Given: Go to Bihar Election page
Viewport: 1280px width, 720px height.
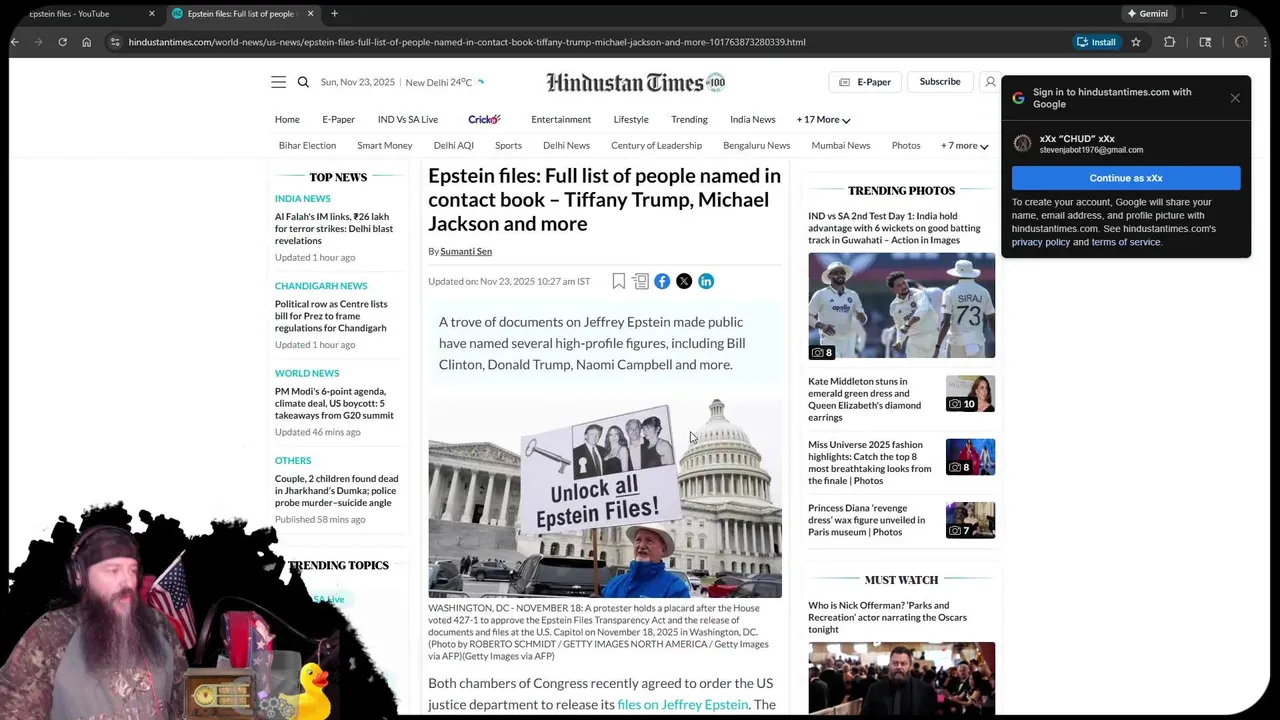Looking at the screenshot, I should coord(307,145).
